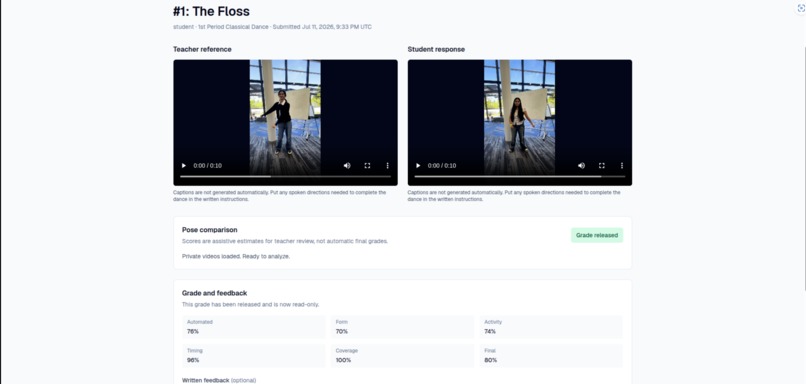The height and width of the screenshot is (384, 806).
Task: Click the submission date line under the title
Action: click(272, 27)
